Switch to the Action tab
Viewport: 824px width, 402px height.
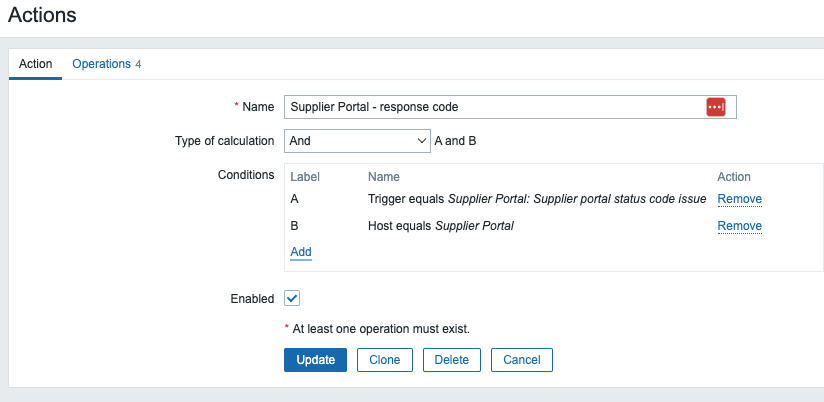36,64
